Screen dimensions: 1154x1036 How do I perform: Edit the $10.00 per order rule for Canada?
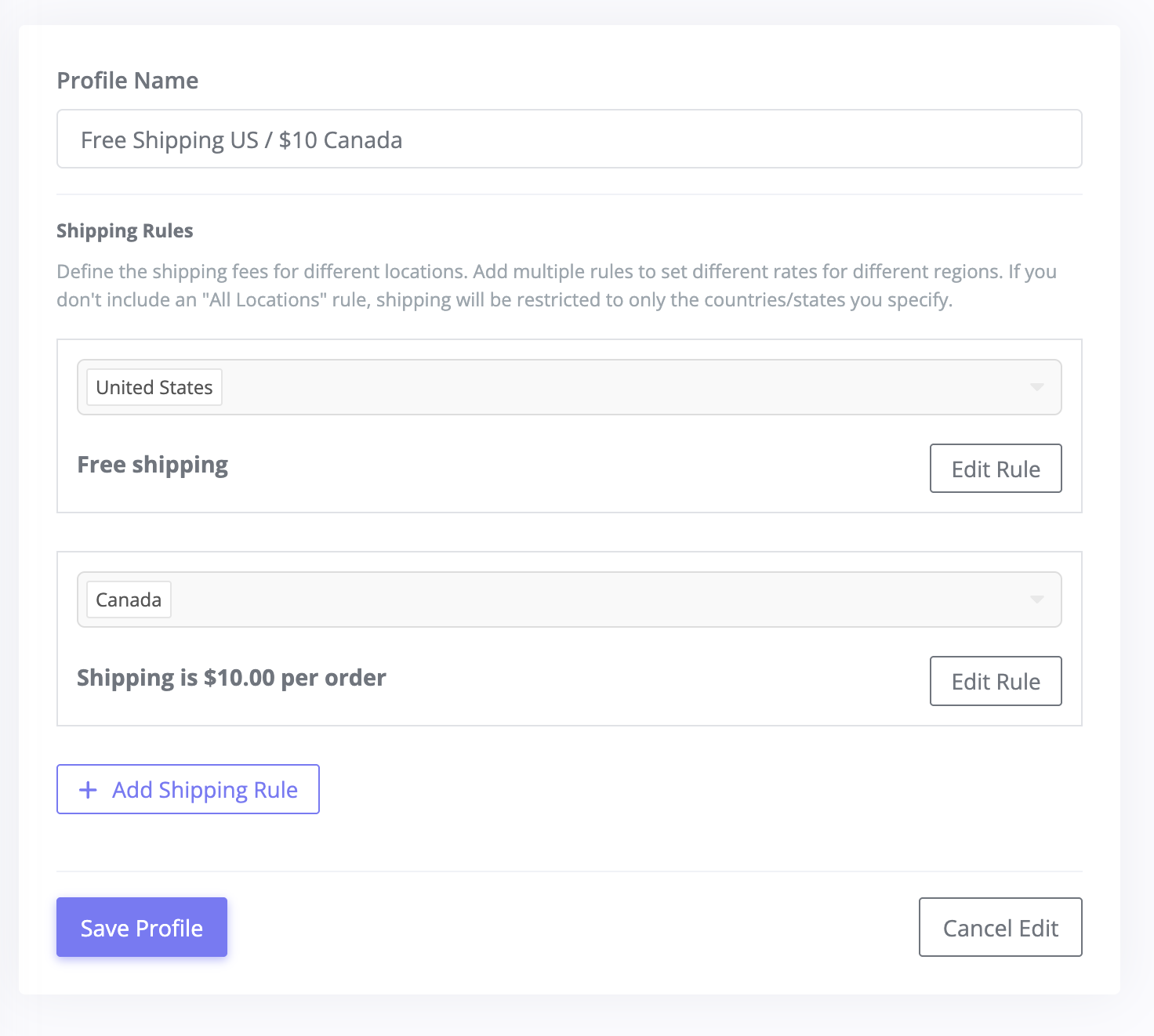(995, 681)
